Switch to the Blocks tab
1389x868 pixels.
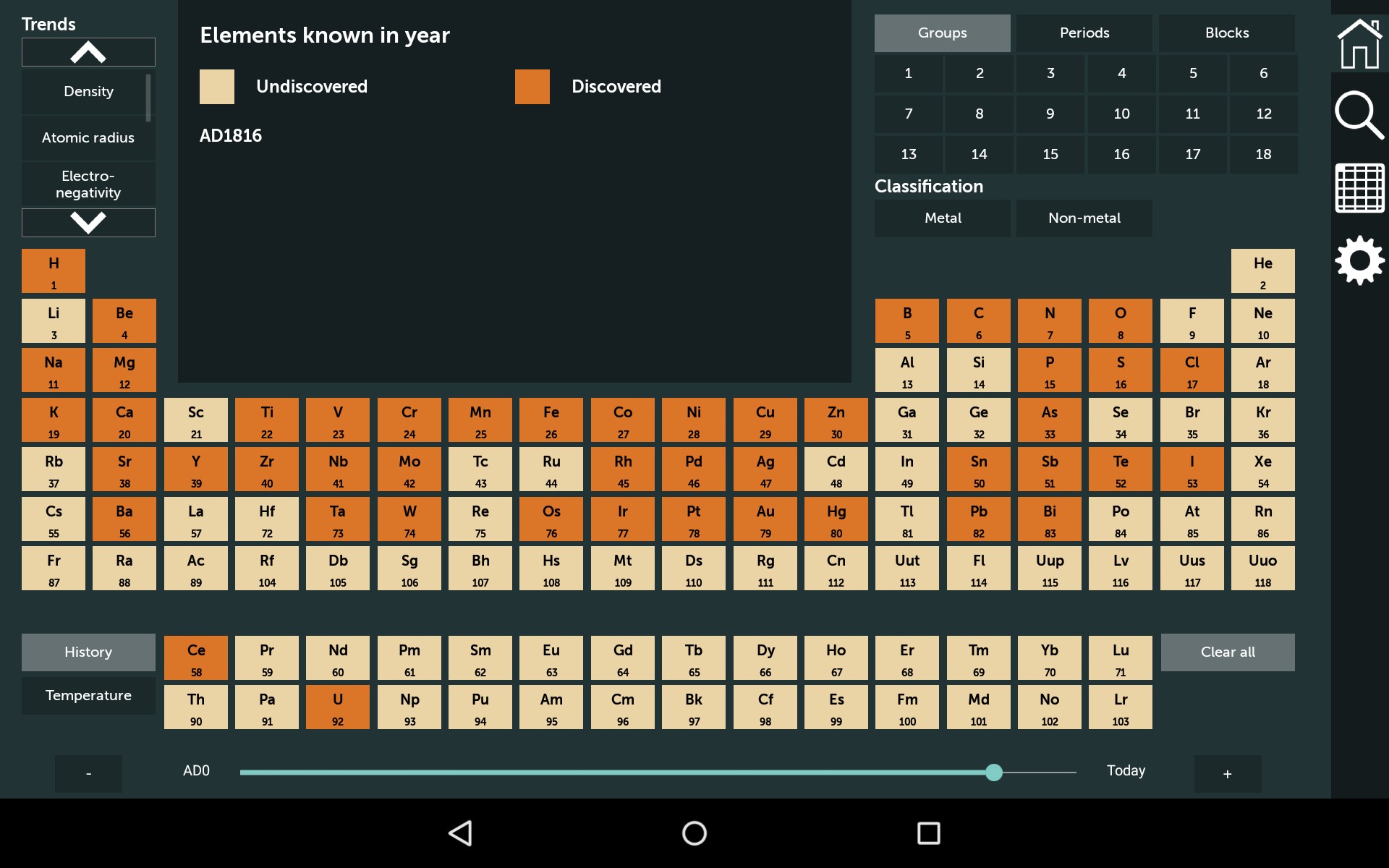coord(1226,33)
